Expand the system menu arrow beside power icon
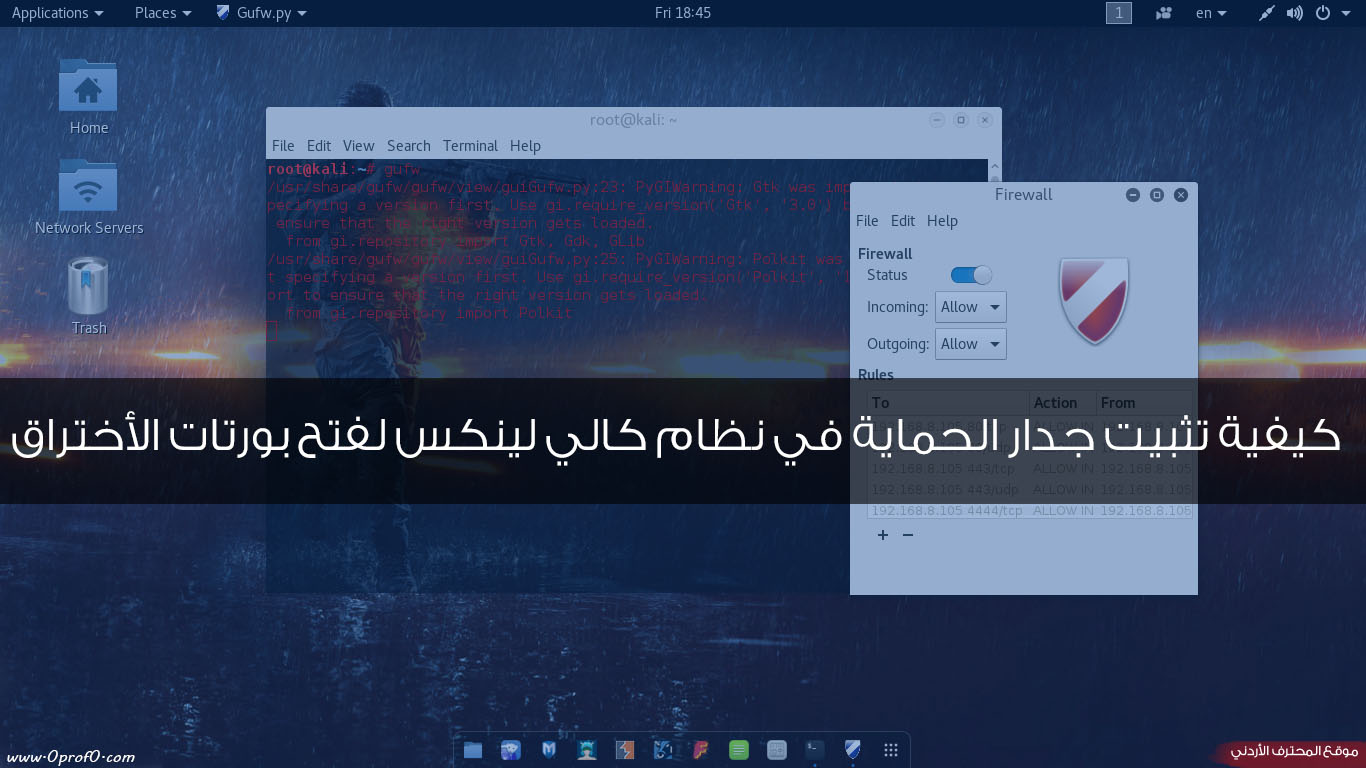The width and height of the screenshot is (1366, 768). pos(1346,13)
